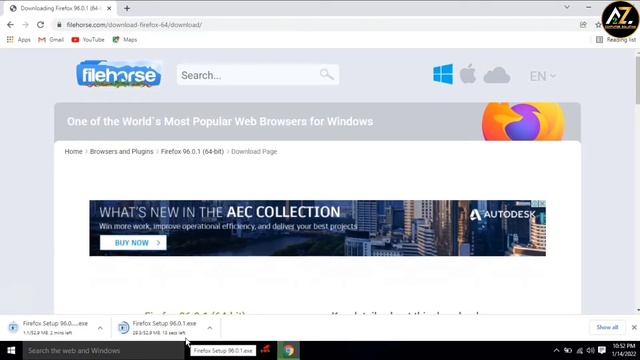Open Maps bookmark
The height and width of the screenshot is (360, 640).
125,40
